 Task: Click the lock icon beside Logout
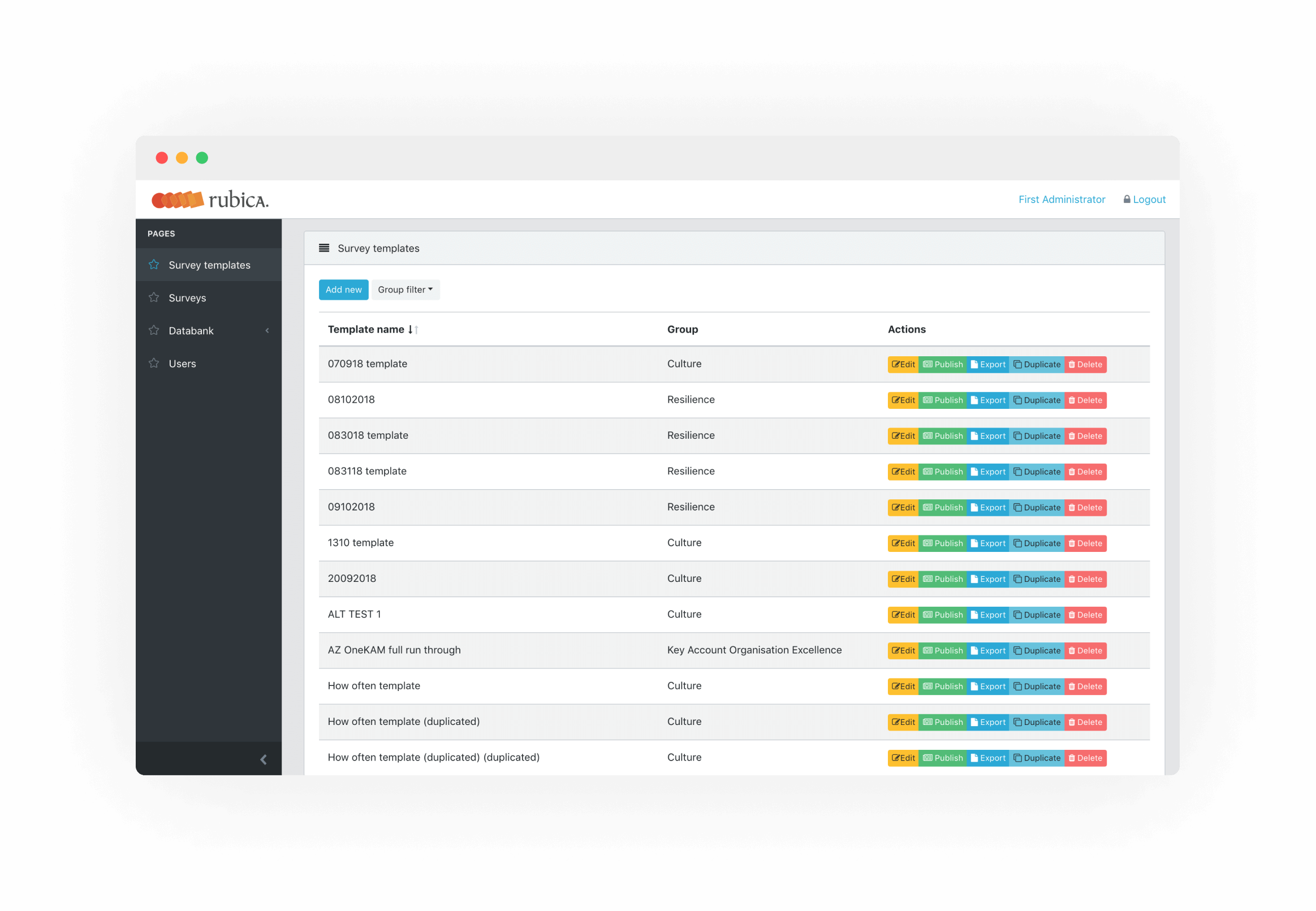1127,199
